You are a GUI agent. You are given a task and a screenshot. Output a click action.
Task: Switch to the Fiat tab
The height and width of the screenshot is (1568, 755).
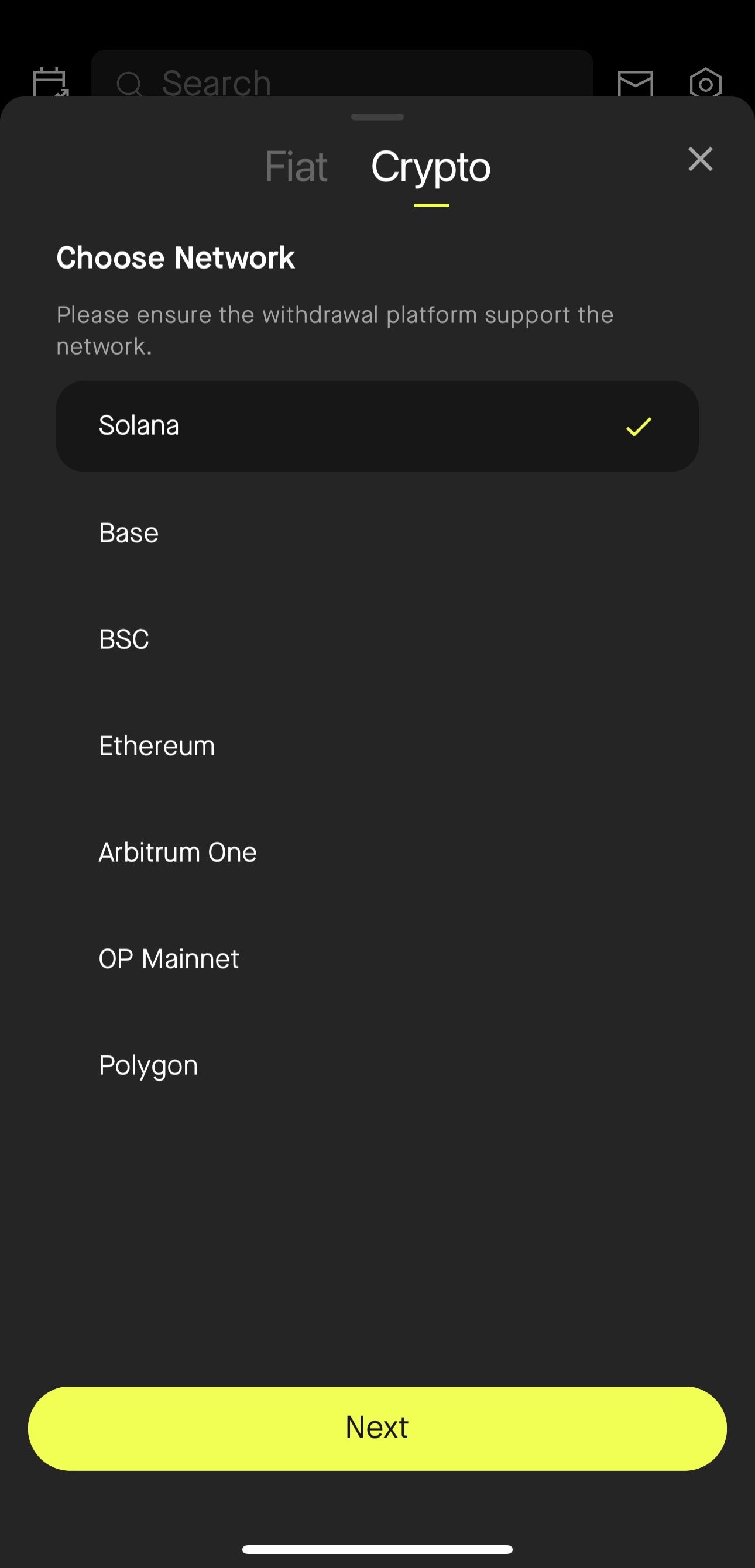296,167
